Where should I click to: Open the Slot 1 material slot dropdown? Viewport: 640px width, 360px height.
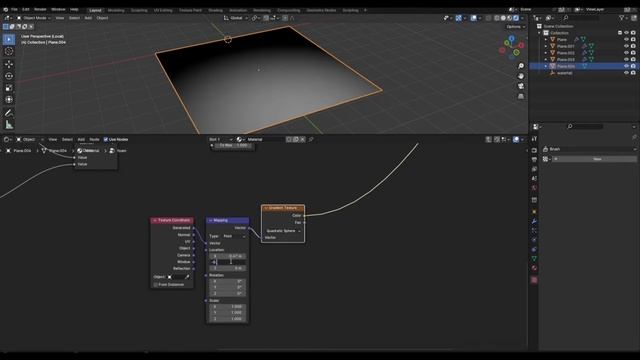[x=220, y=140]
